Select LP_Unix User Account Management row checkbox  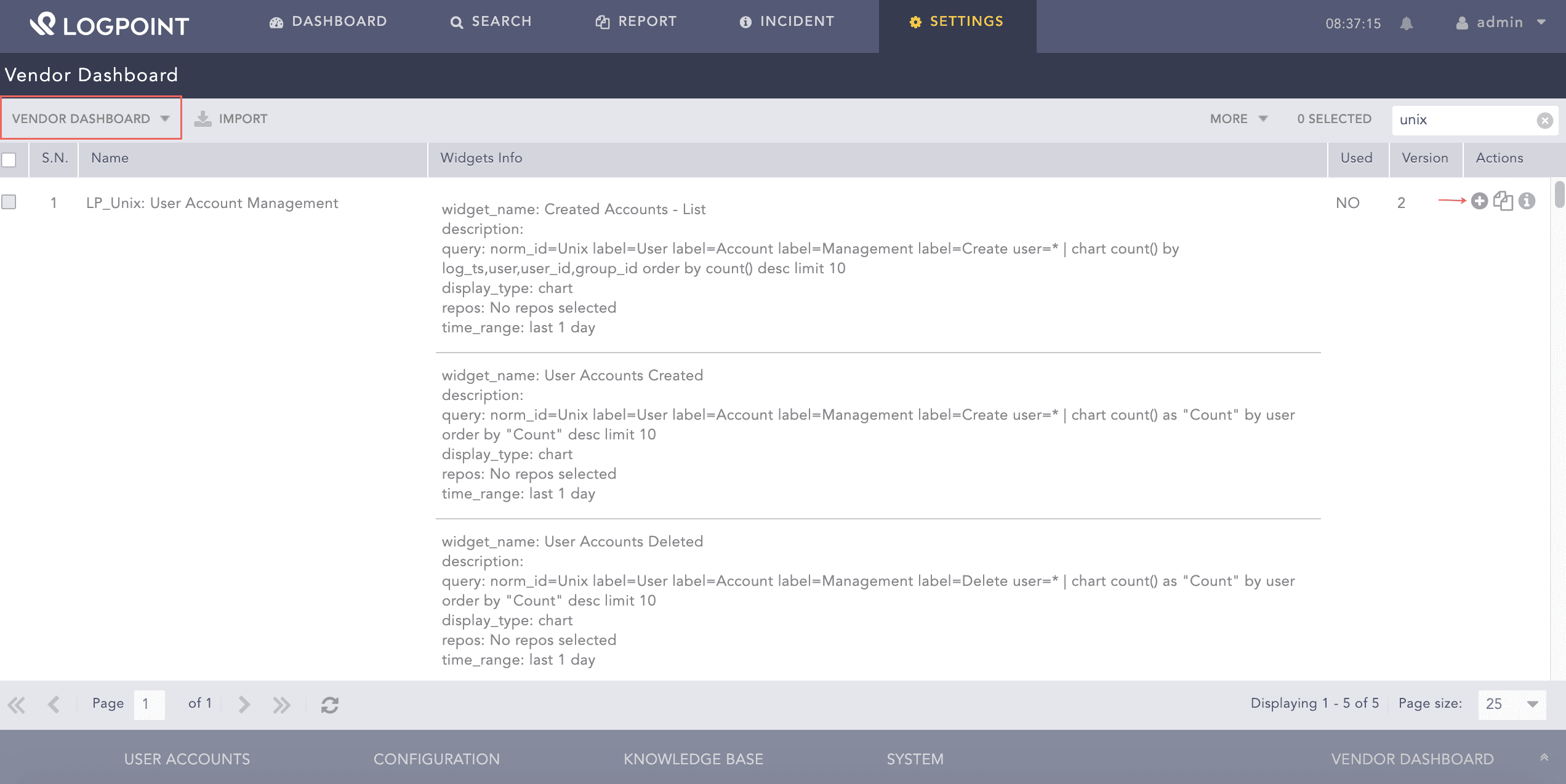tap(9, 202)
